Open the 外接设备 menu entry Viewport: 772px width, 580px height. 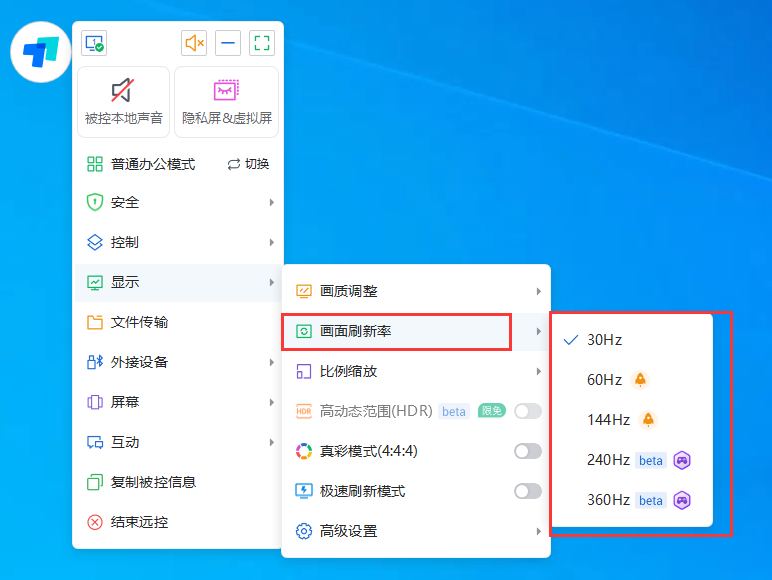tap(178, 362)
